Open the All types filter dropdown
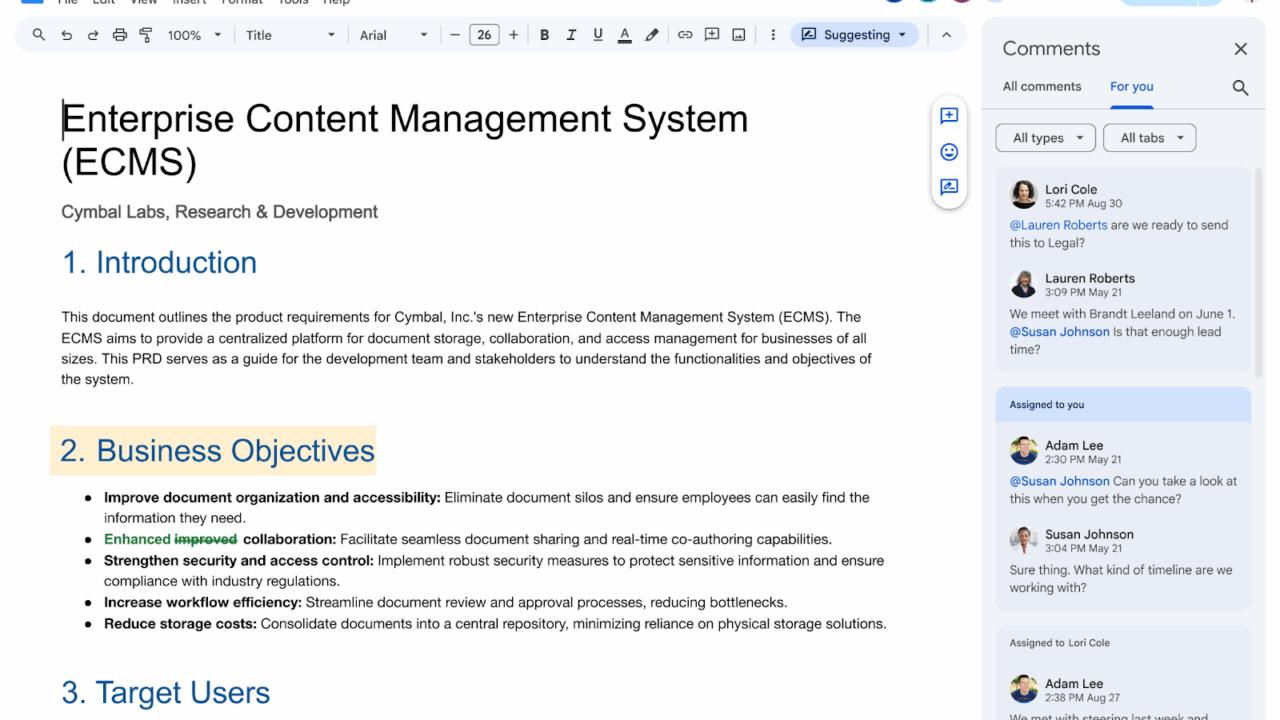This screenshot has height=720, width=1280. point(1046,138)
